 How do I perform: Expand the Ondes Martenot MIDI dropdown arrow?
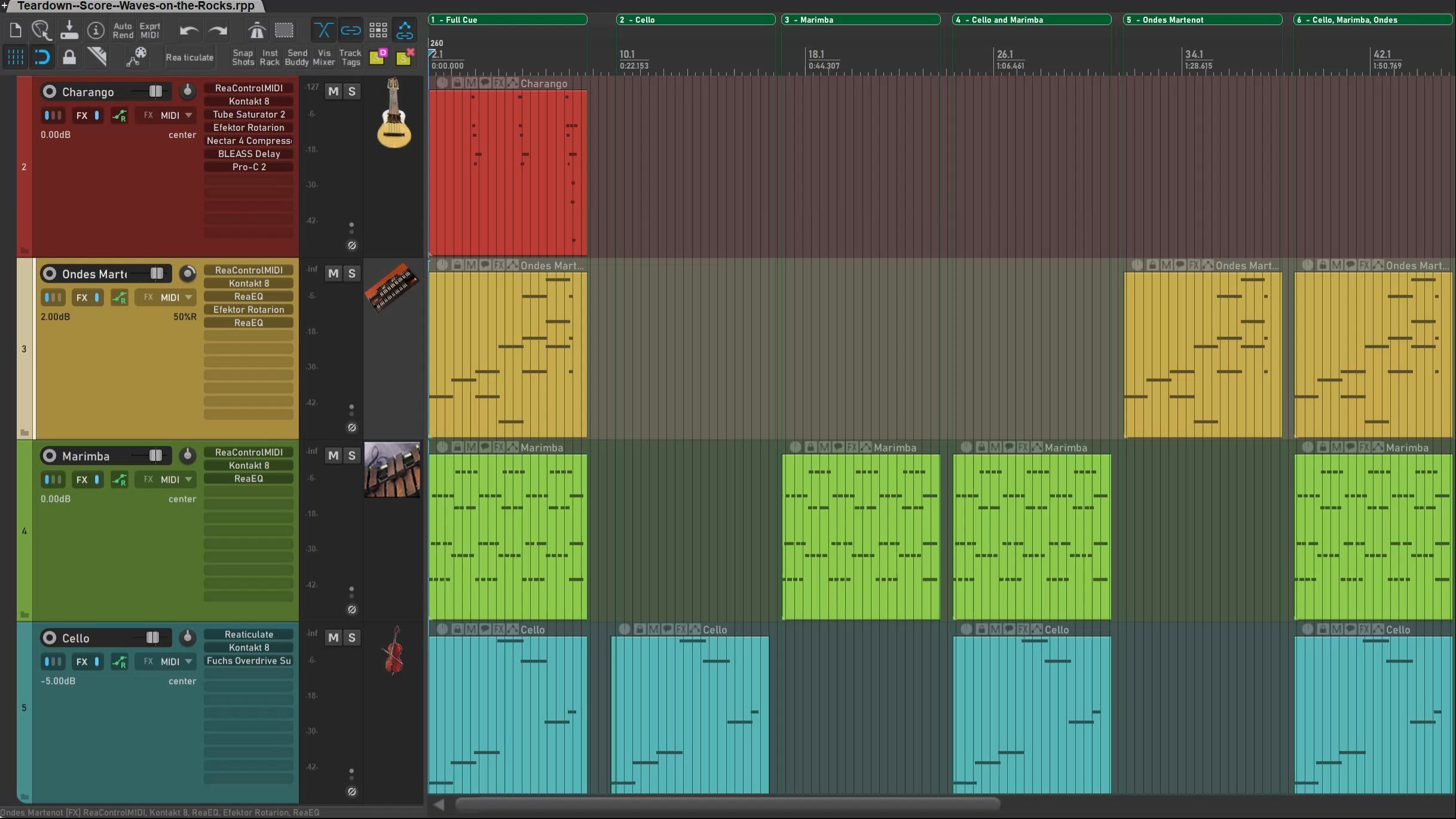(189, 297)
